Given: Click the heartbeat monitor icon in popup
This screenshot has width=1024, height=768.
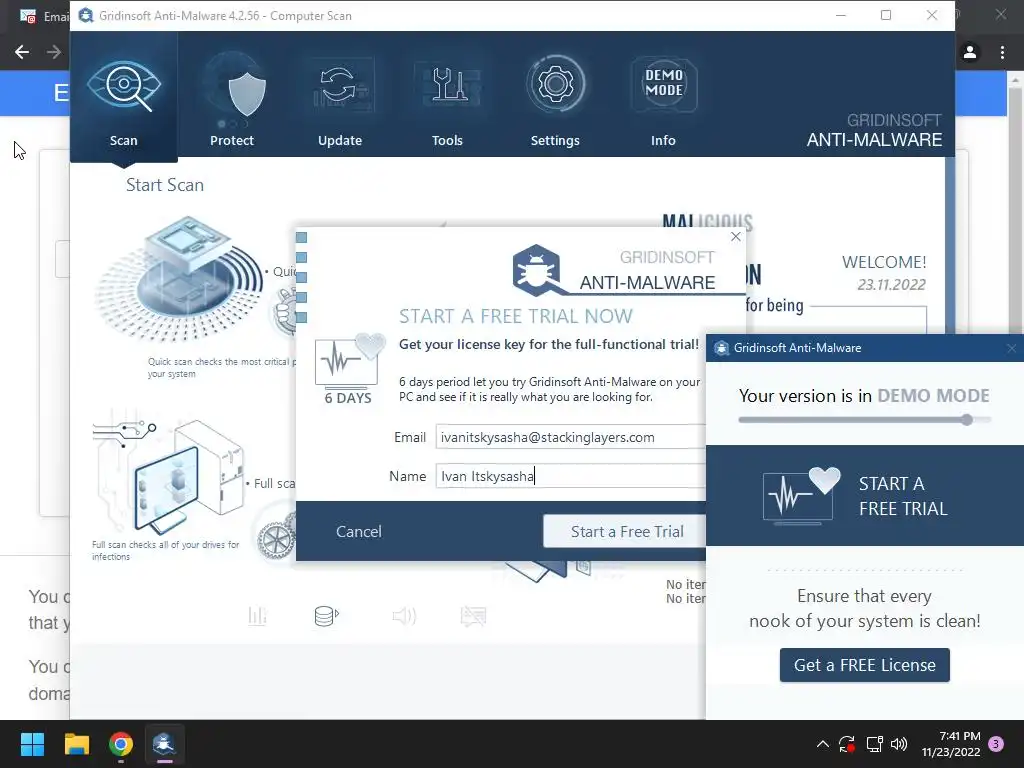Looking at the screenshot, I should coord(801,496).
